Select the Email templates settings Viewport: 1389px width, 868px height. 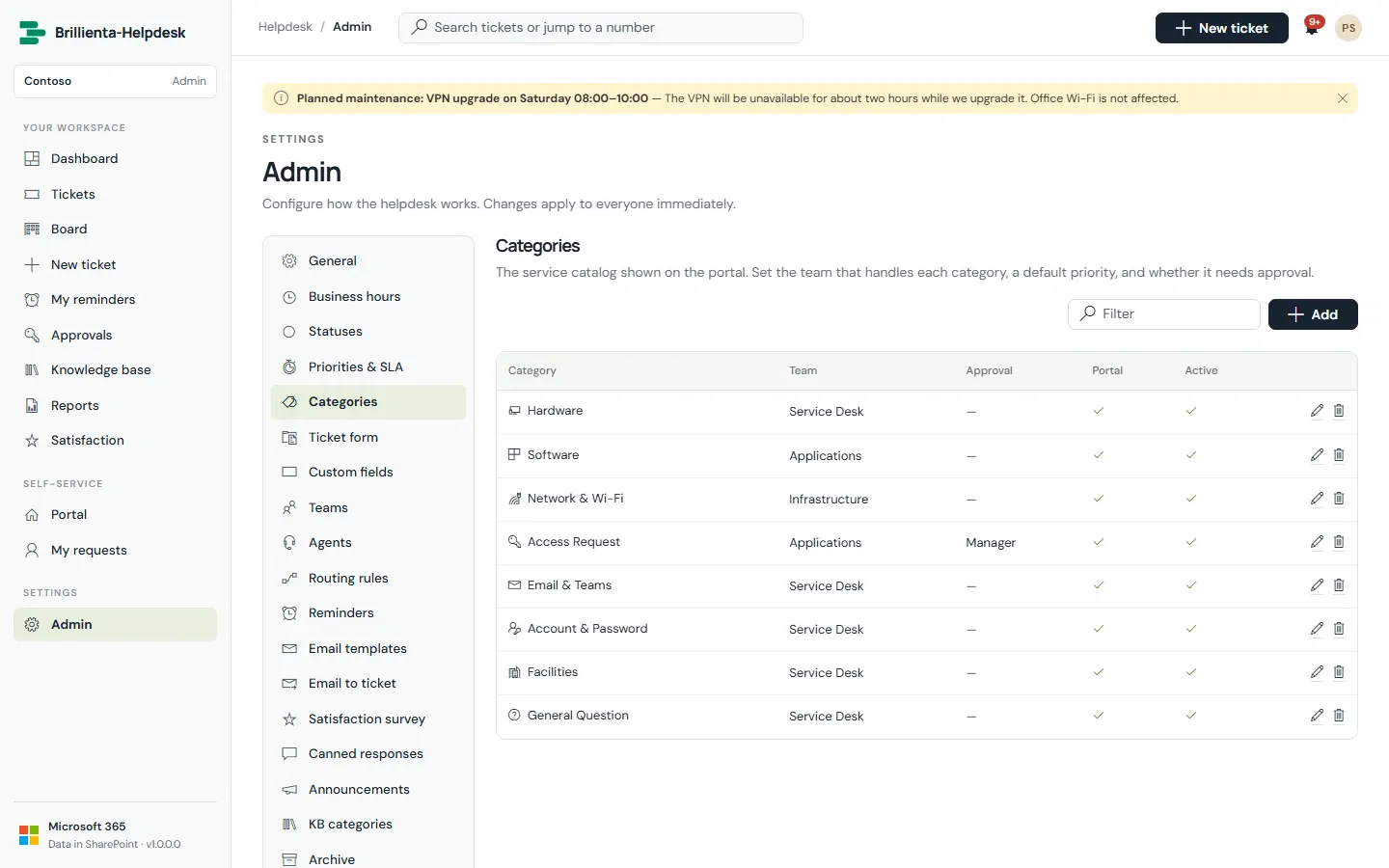pos(368,649)
